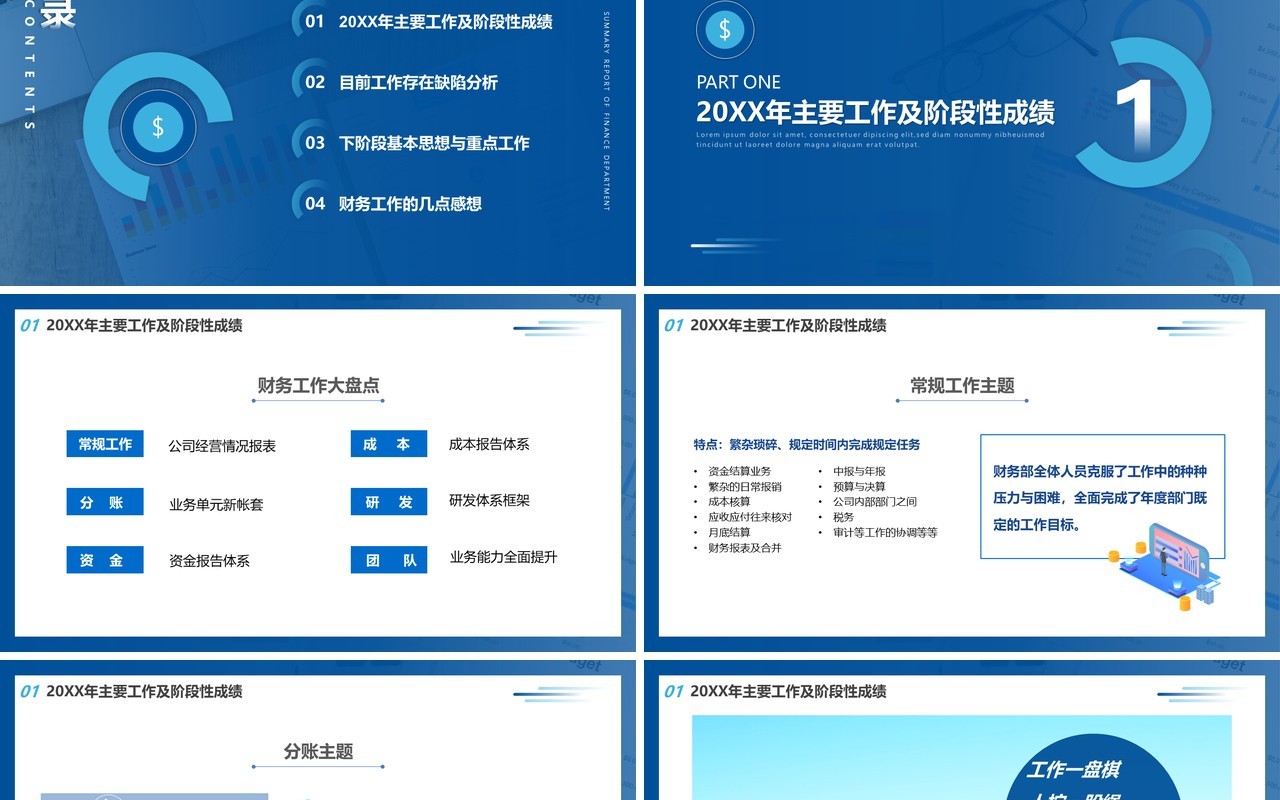Click the bullet 公司内部部门之间

click(x=875, y=501)
